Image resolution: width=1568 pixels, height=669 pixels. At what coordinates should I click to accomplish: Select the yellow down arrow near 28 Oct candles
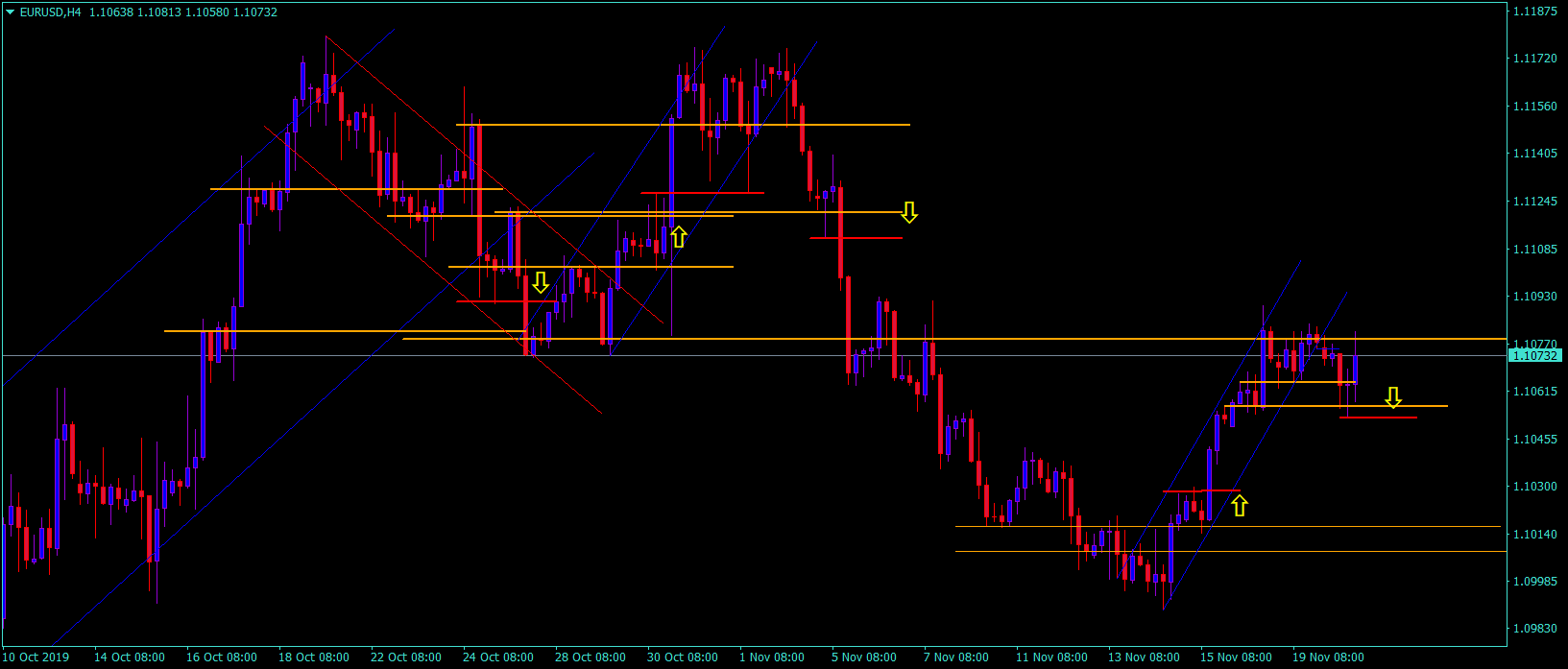[x=541, y=282]
